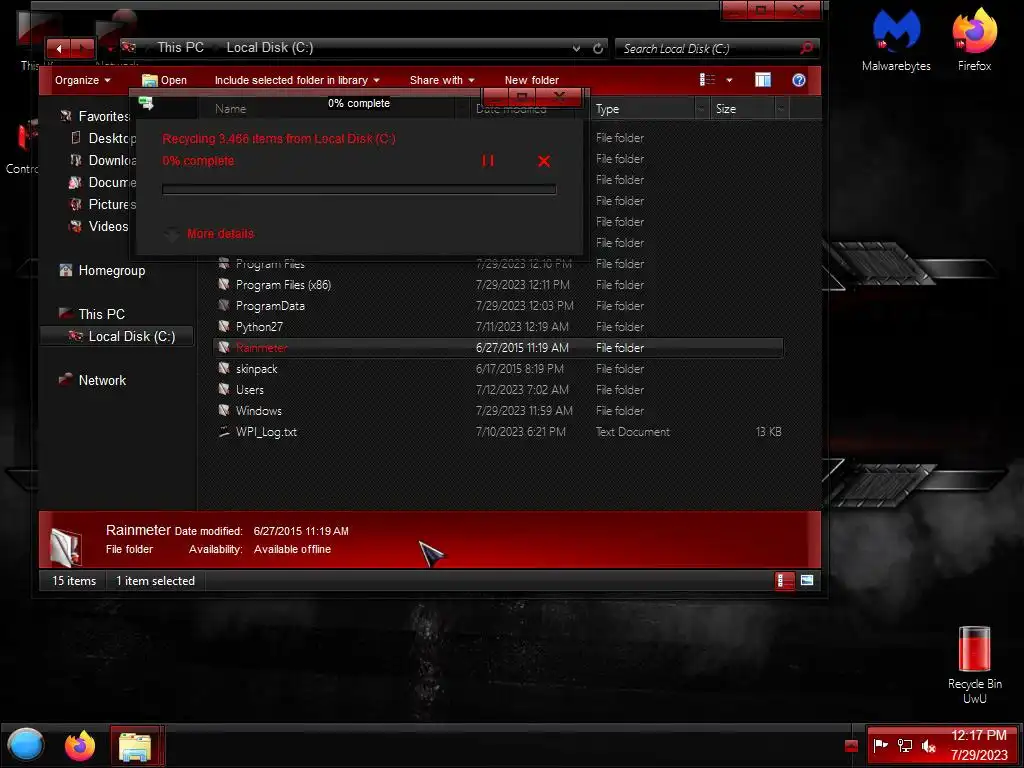Click File Explorer taskbar button
Viewport: 1024px width, 768px height.
(135, 746)
